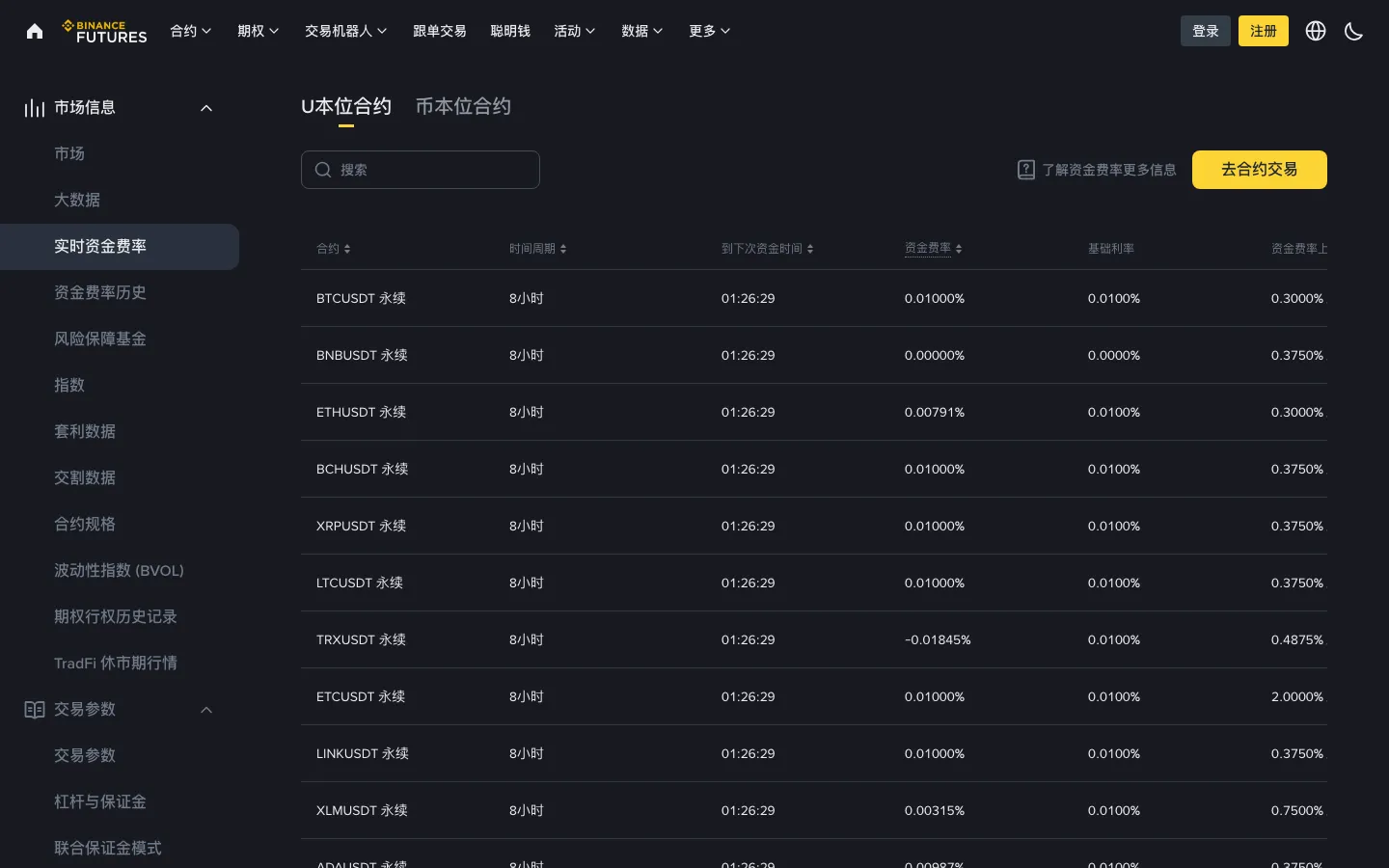
Task: Switch to the 币本位合约 tab
Action: (x=463, y=107)
